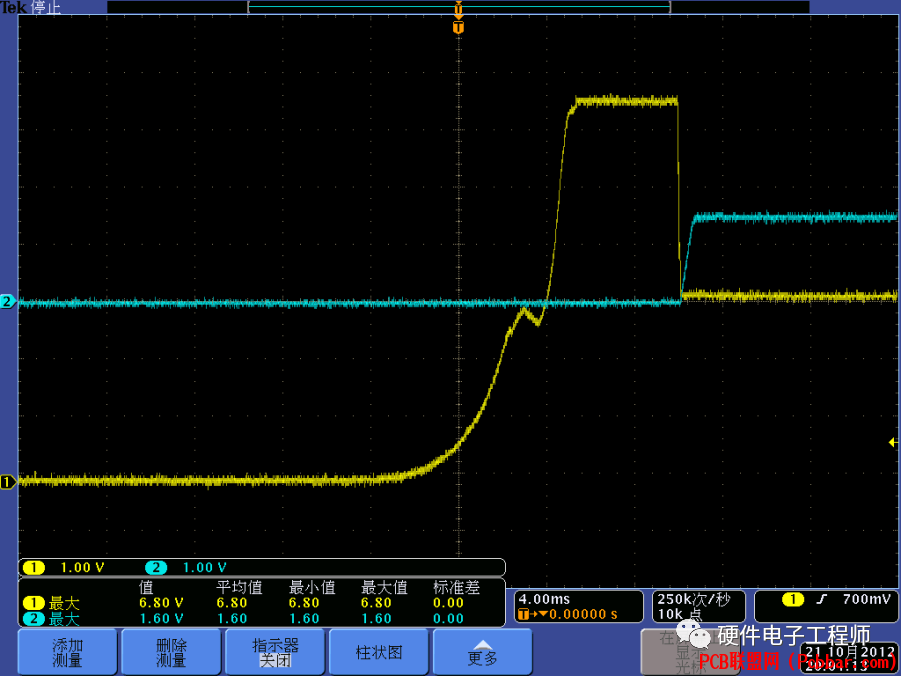Click the small T delay icon by 0.00000 s
Viewport: 901px width, 676px height.
[523, 614]
